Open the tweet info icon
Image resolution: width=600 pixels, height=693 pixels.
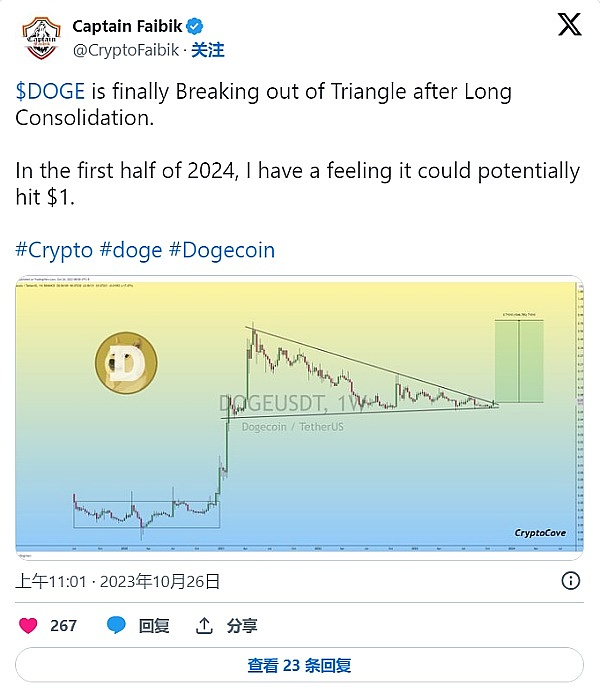point(571,580)
